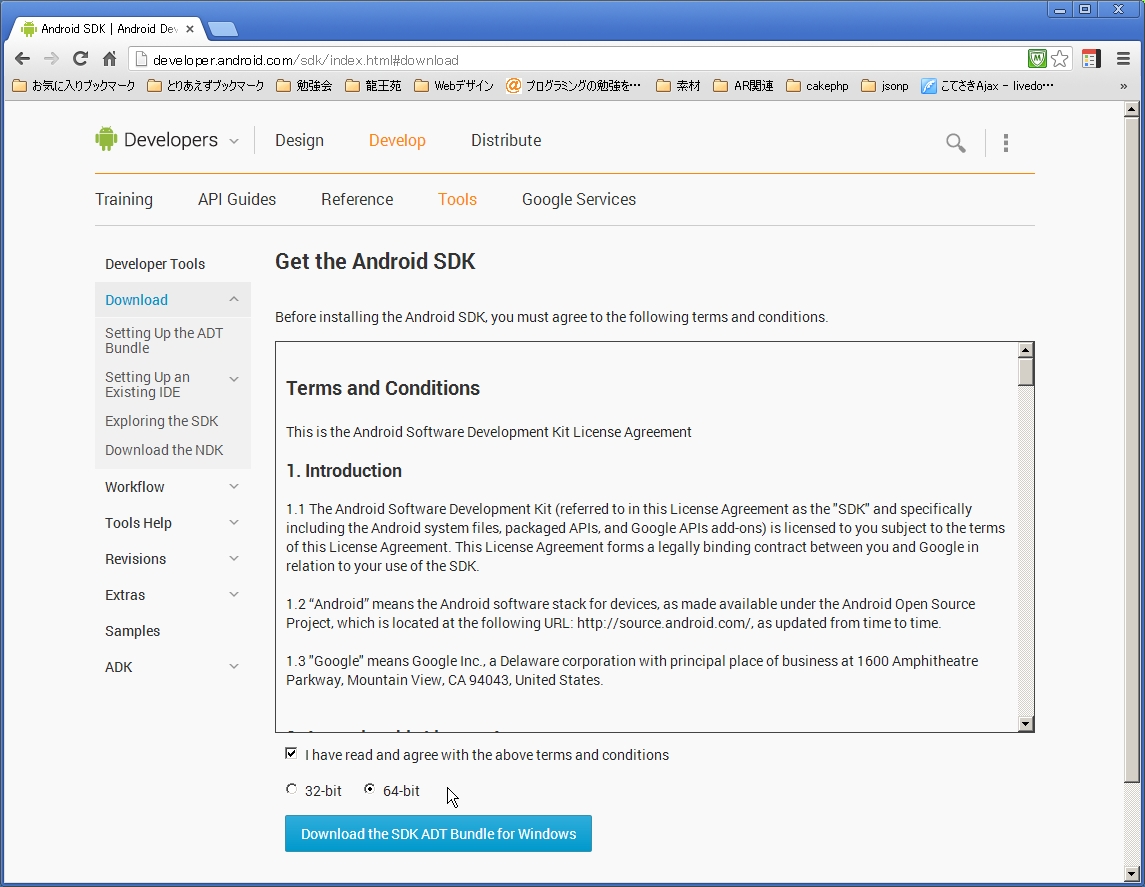
Task: Open Setting Up the ADT Bundle link
Action: click(164, 340)
